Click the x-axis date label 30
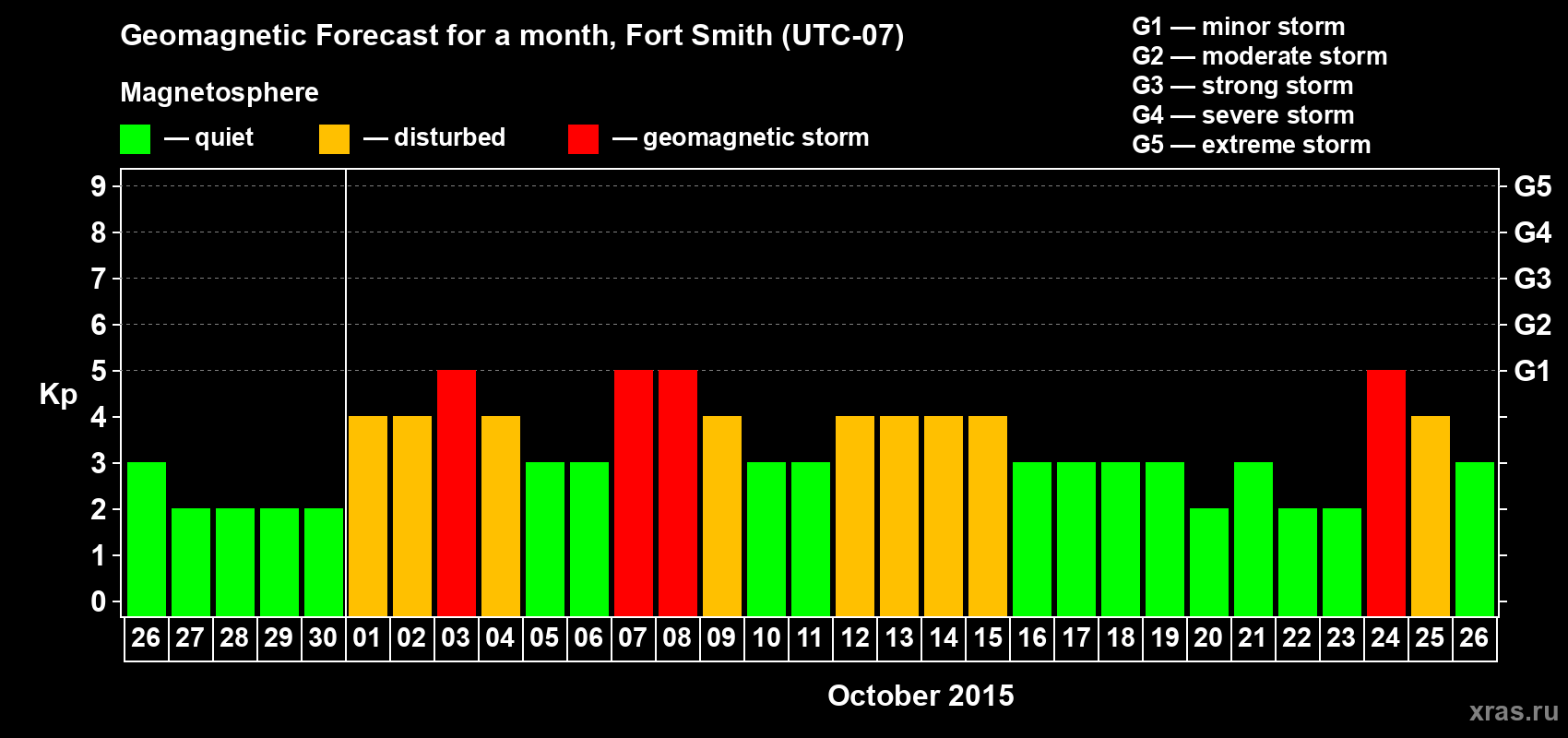1568x738 pixels. [x=323, y=638]
